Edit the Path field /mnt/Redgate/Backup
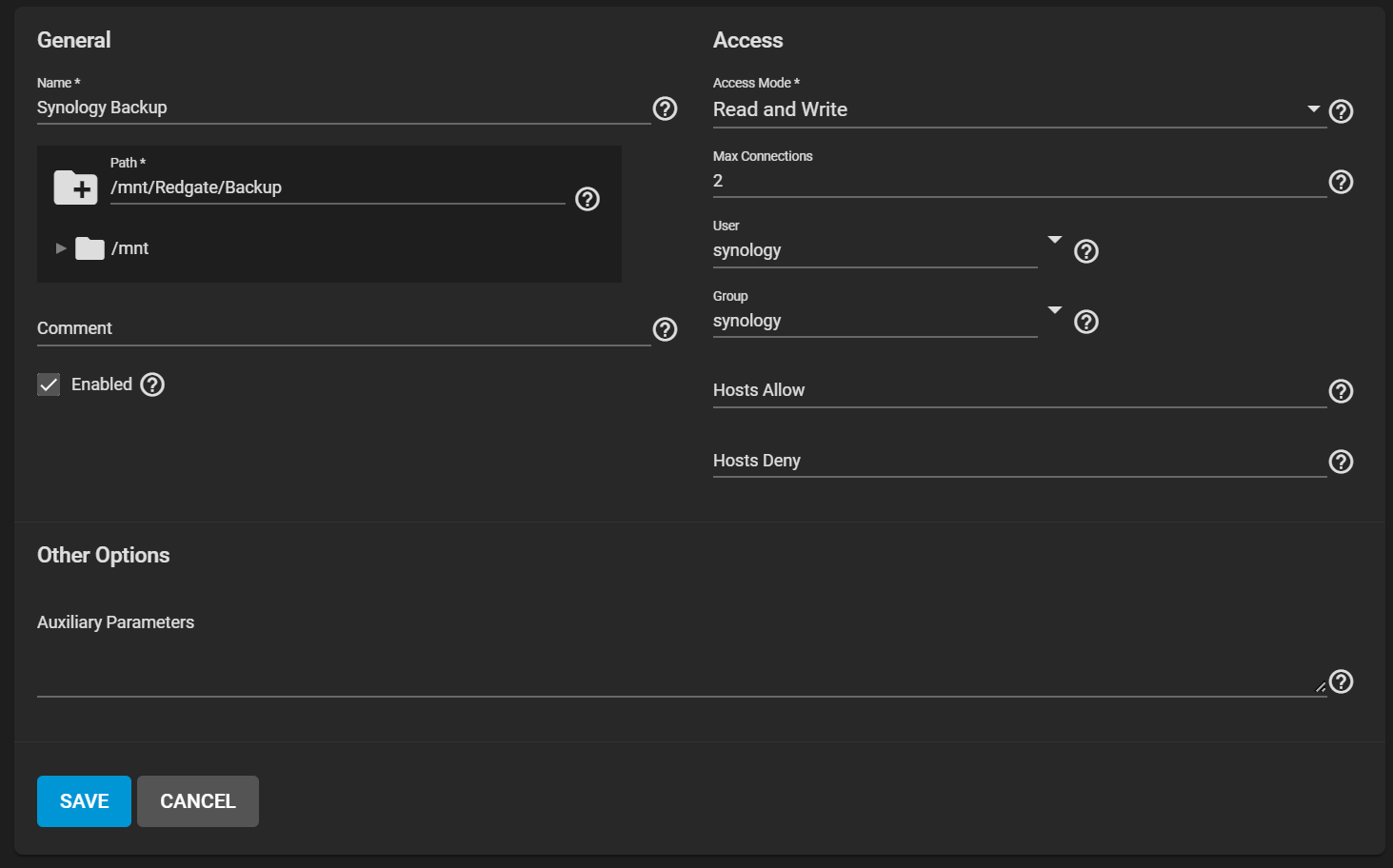This screenshot has width=1393, height=868. (338, 187)
